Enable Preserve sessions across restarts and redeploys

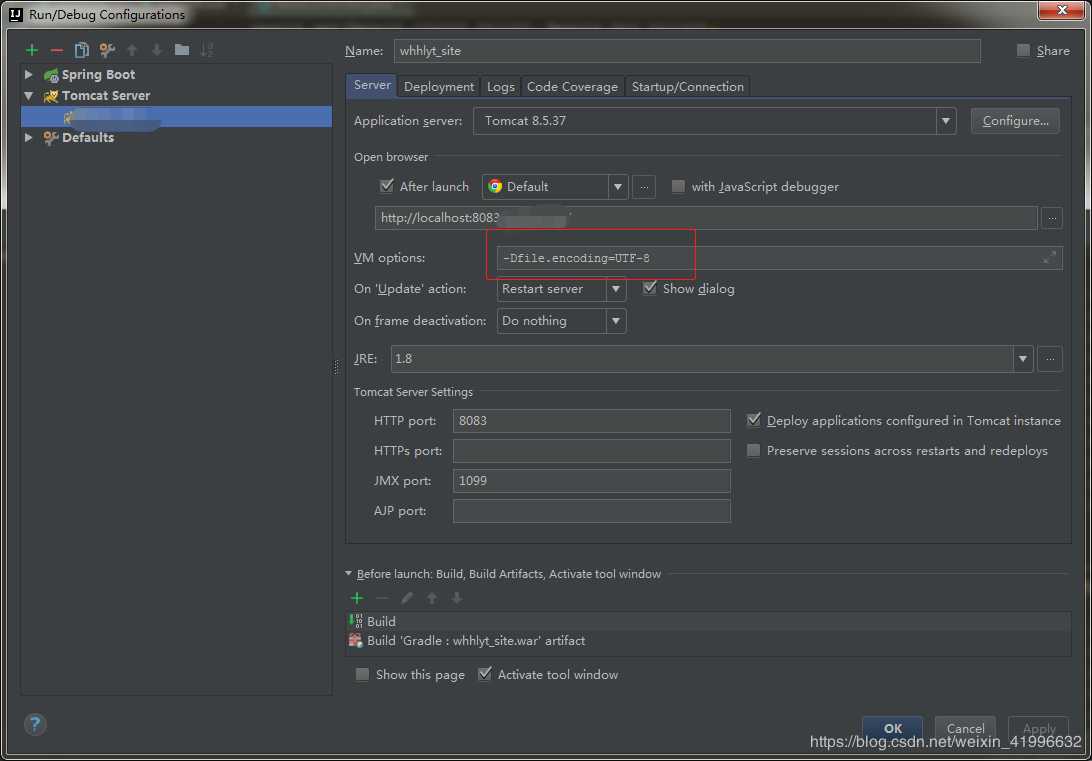click(x=754, y=450)
